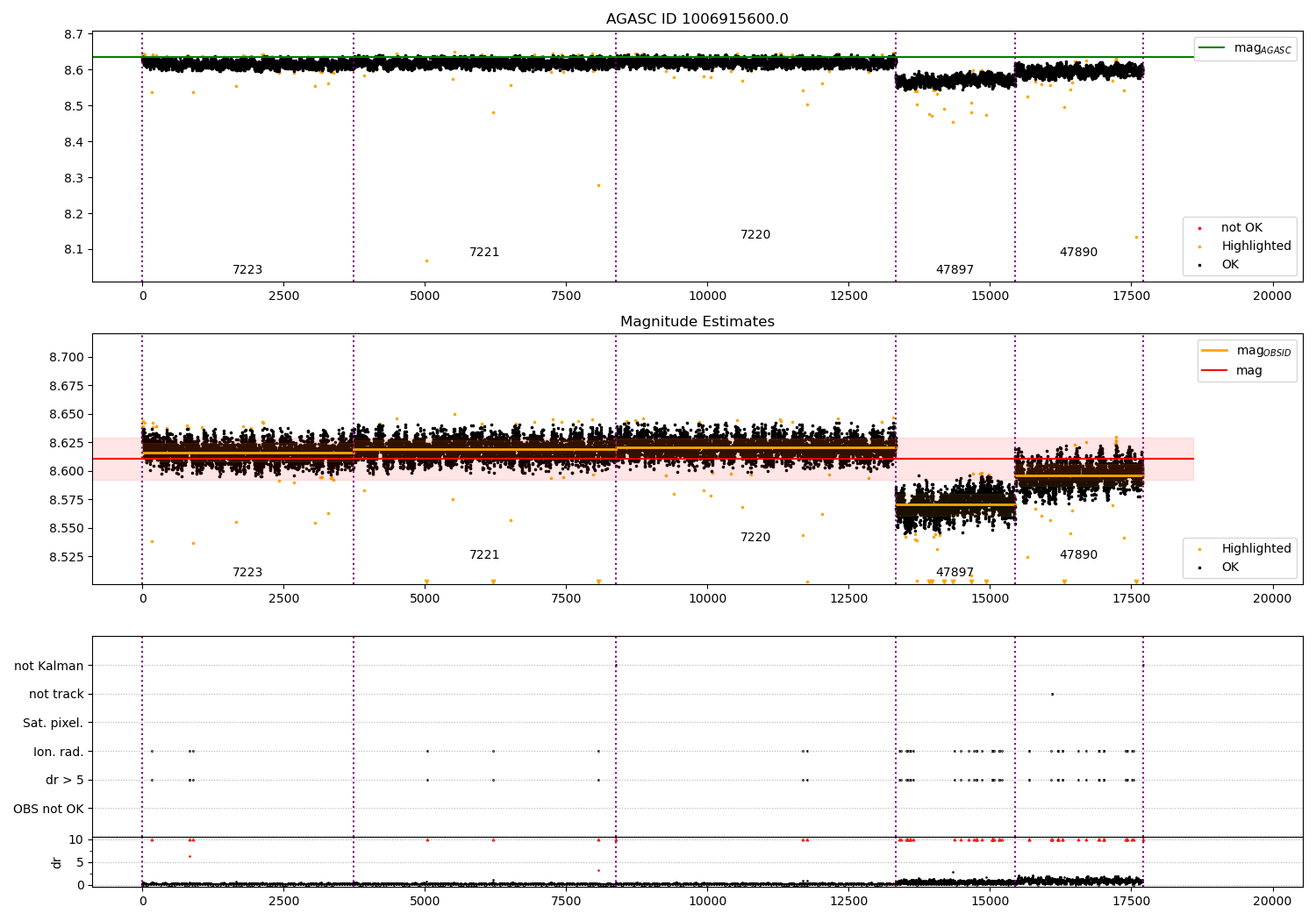The width and height of the screenshot is (1316, 921).
Task: Click the 8.7 y-axis tick label
Action: click(x=75, y=35)
